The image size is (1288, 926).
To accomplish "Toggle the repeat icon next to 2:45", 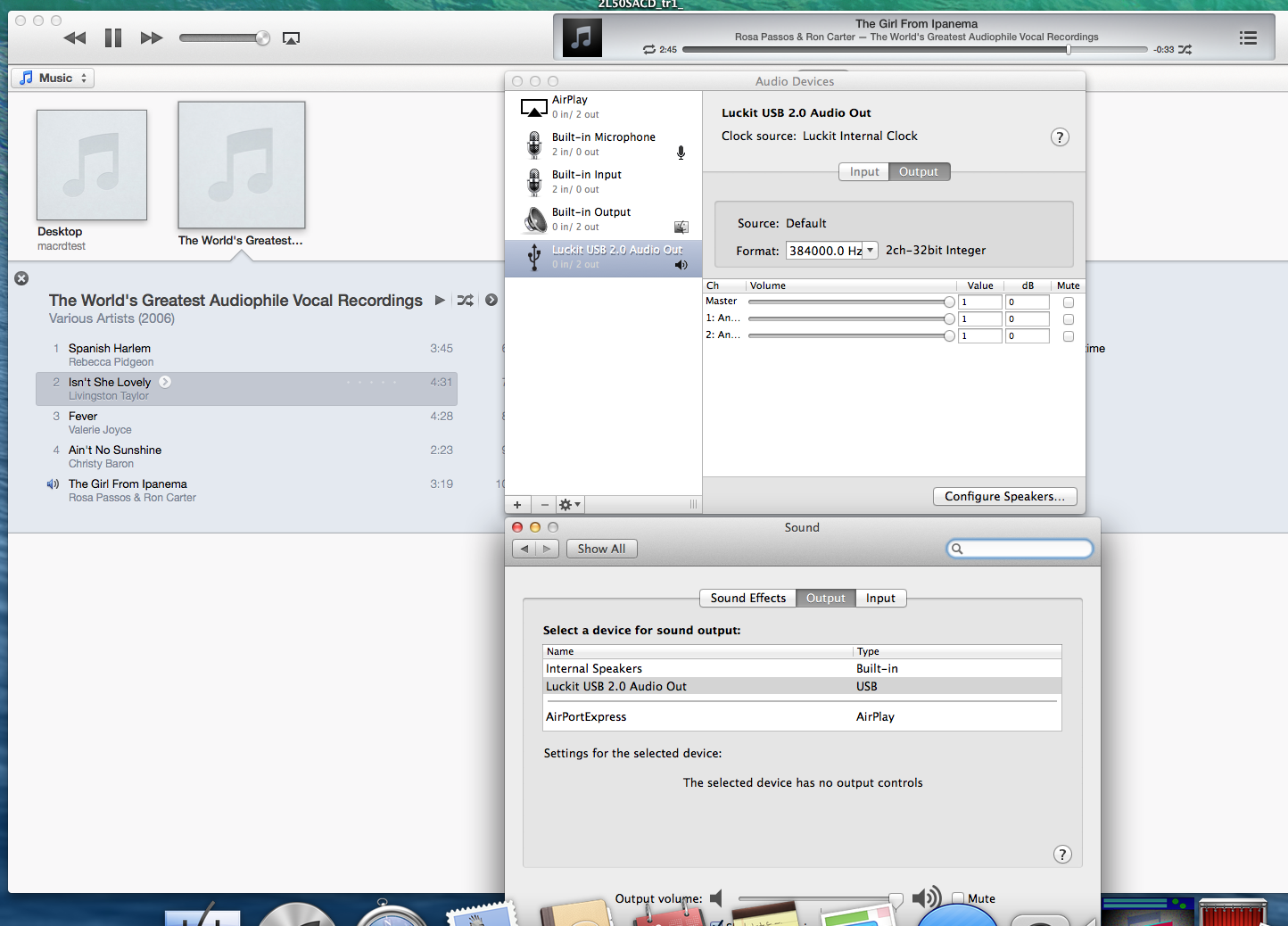I will pos(649,50).
